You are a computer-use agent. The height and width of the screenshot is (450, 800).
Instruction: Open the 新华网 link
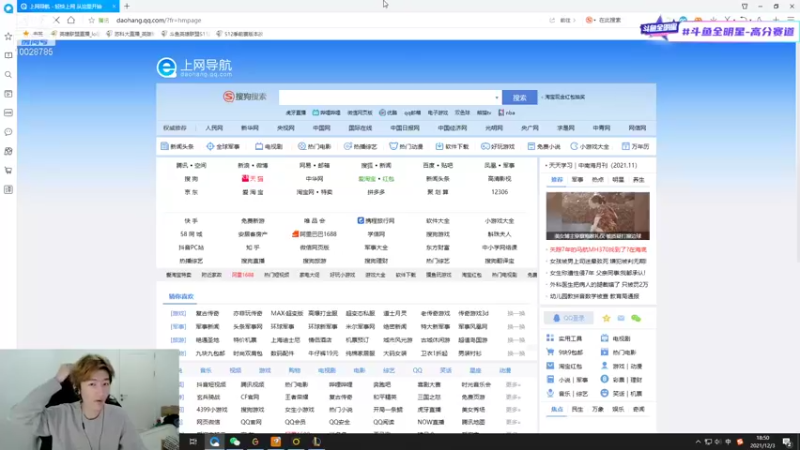[x=249, y=128]
